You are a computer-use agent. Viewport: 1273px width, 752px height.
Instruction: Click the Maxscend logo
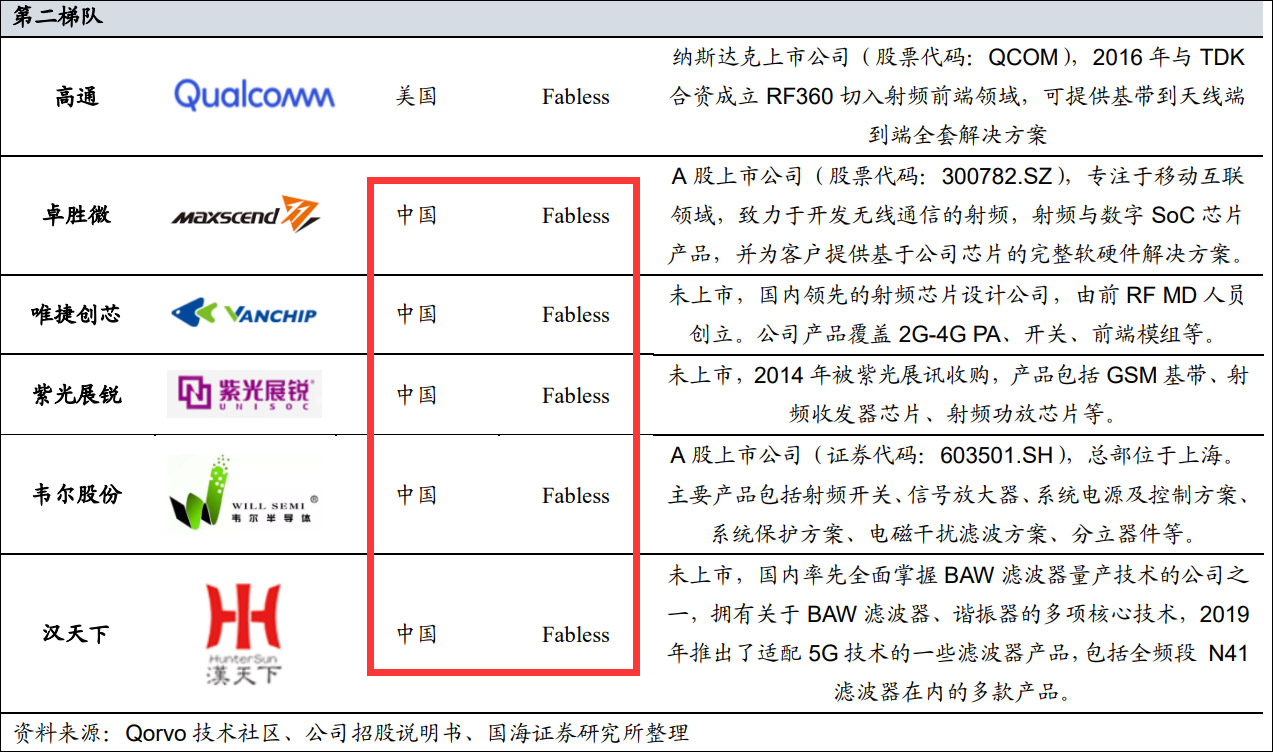245,213
